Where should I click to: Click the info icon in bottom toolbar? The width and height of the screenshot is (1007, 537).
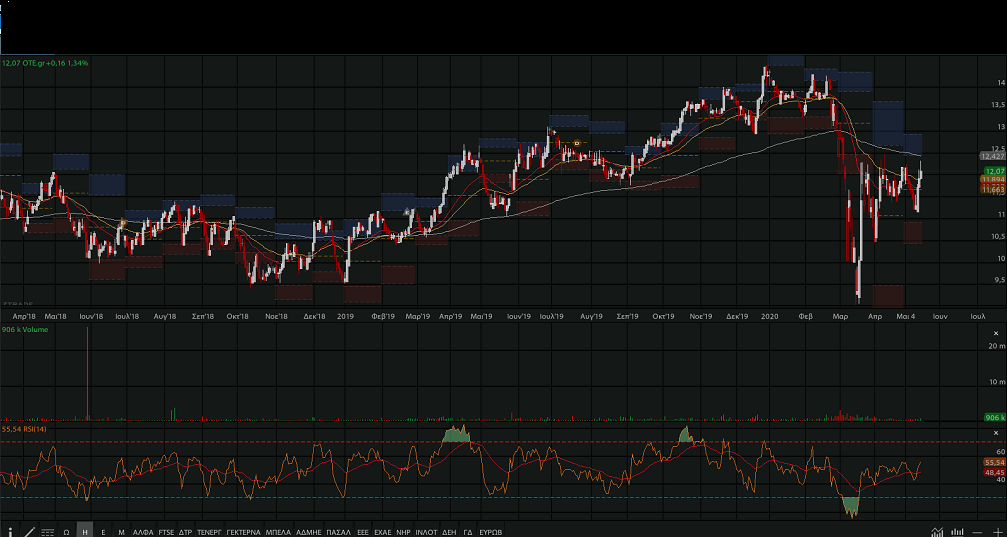point(11,531)
